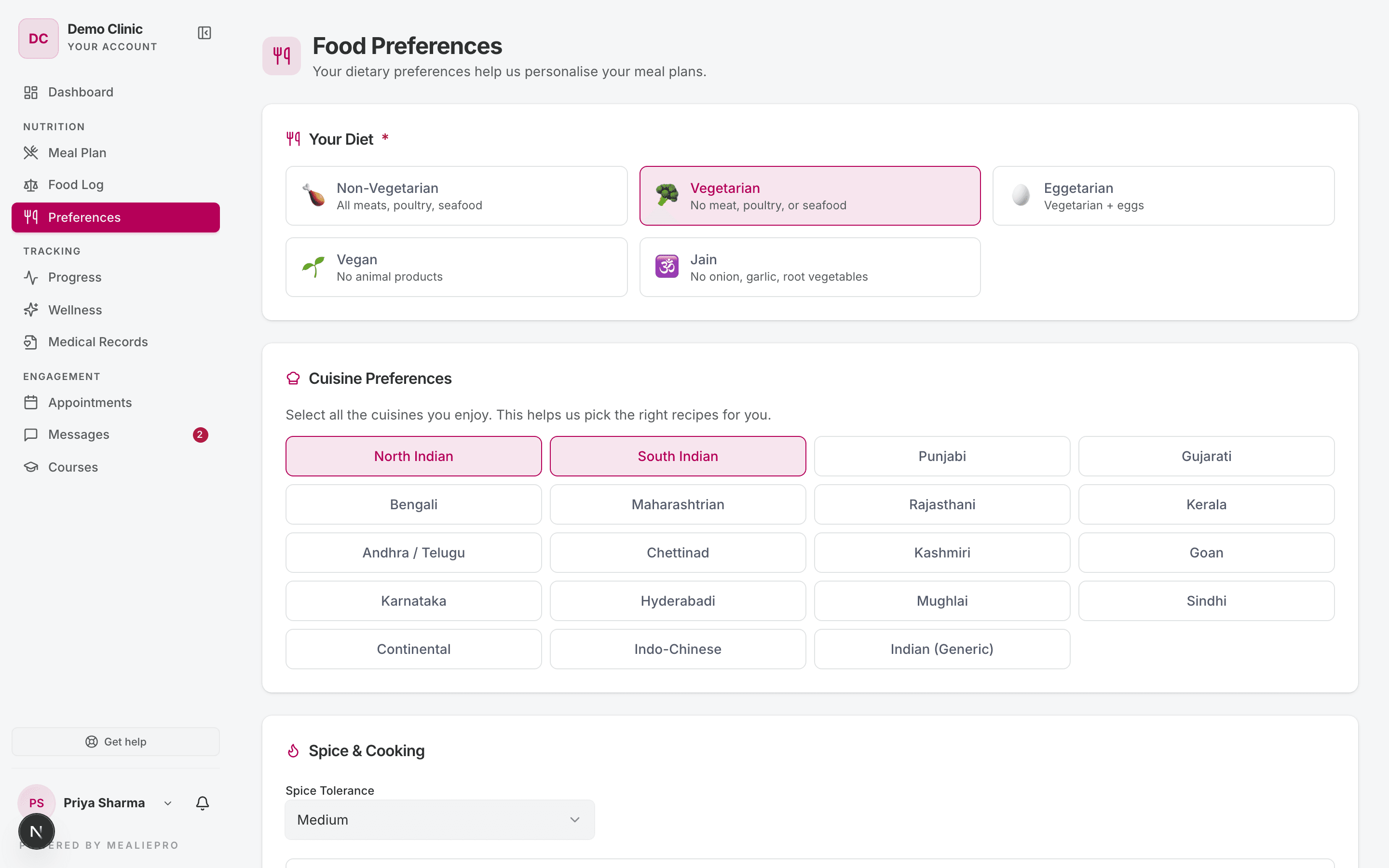Open the Food Log page

[115, 185]
